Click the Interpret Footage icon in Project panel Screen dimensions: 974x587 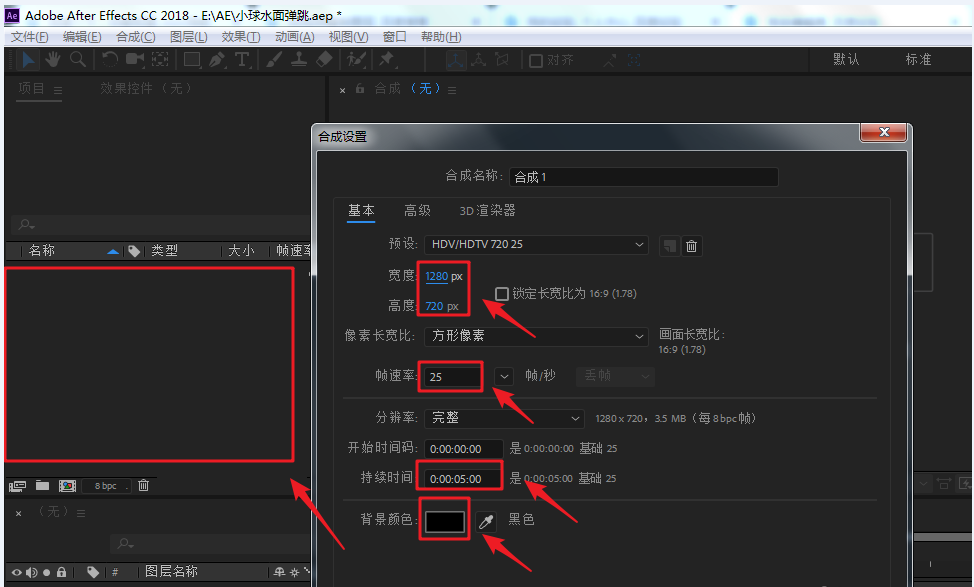coord(17,486)
